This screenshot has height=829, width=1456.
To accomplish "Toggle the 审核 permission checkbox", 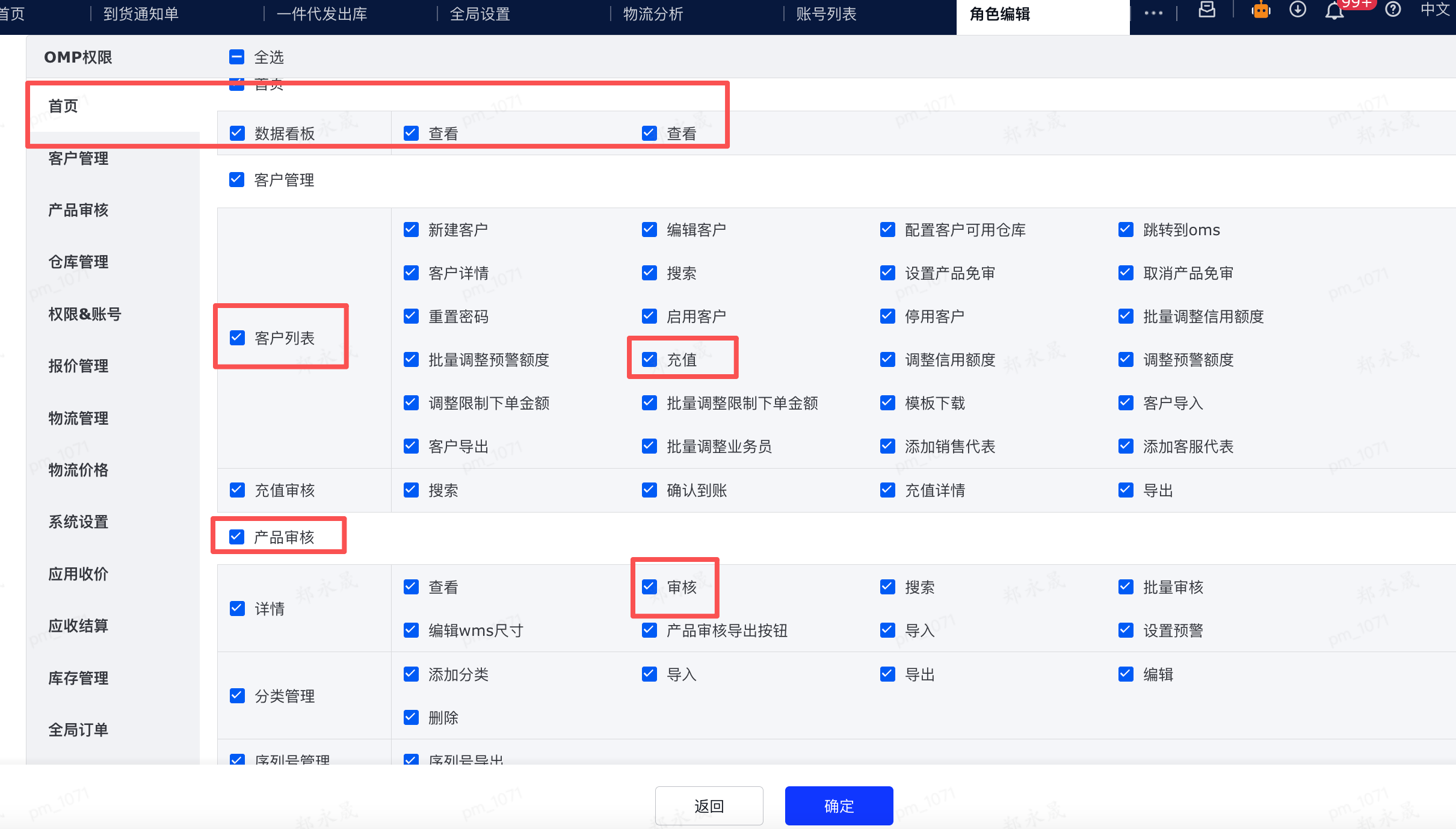I will [x=649, y=587].
